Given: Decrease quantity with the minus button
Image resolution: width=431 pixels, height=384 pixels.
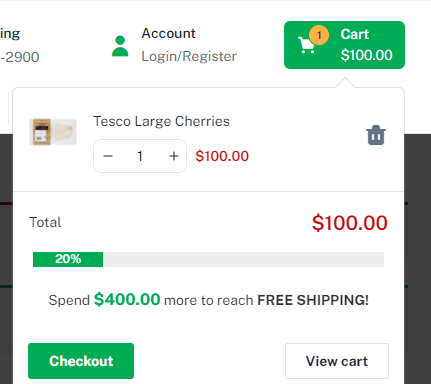Looking at the screenshot, I should pyautogui.click(x=108, y=156).
